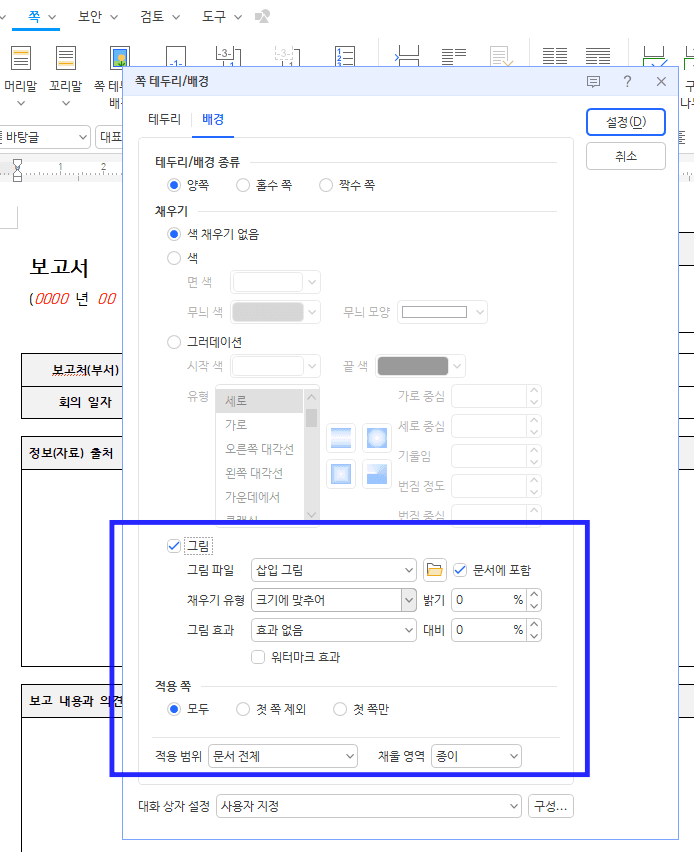
Task: Open 적용 범위 dropdown
Action: click(283, 756)
